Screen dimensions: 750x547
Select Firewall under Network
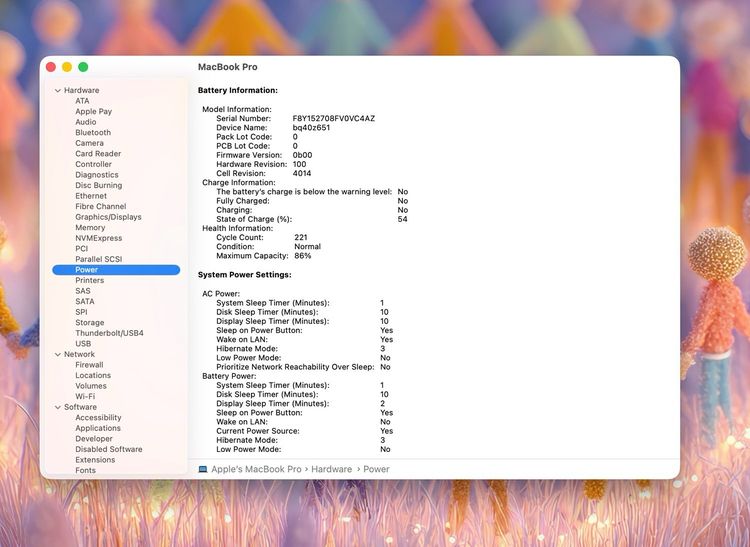click(89, 365)
